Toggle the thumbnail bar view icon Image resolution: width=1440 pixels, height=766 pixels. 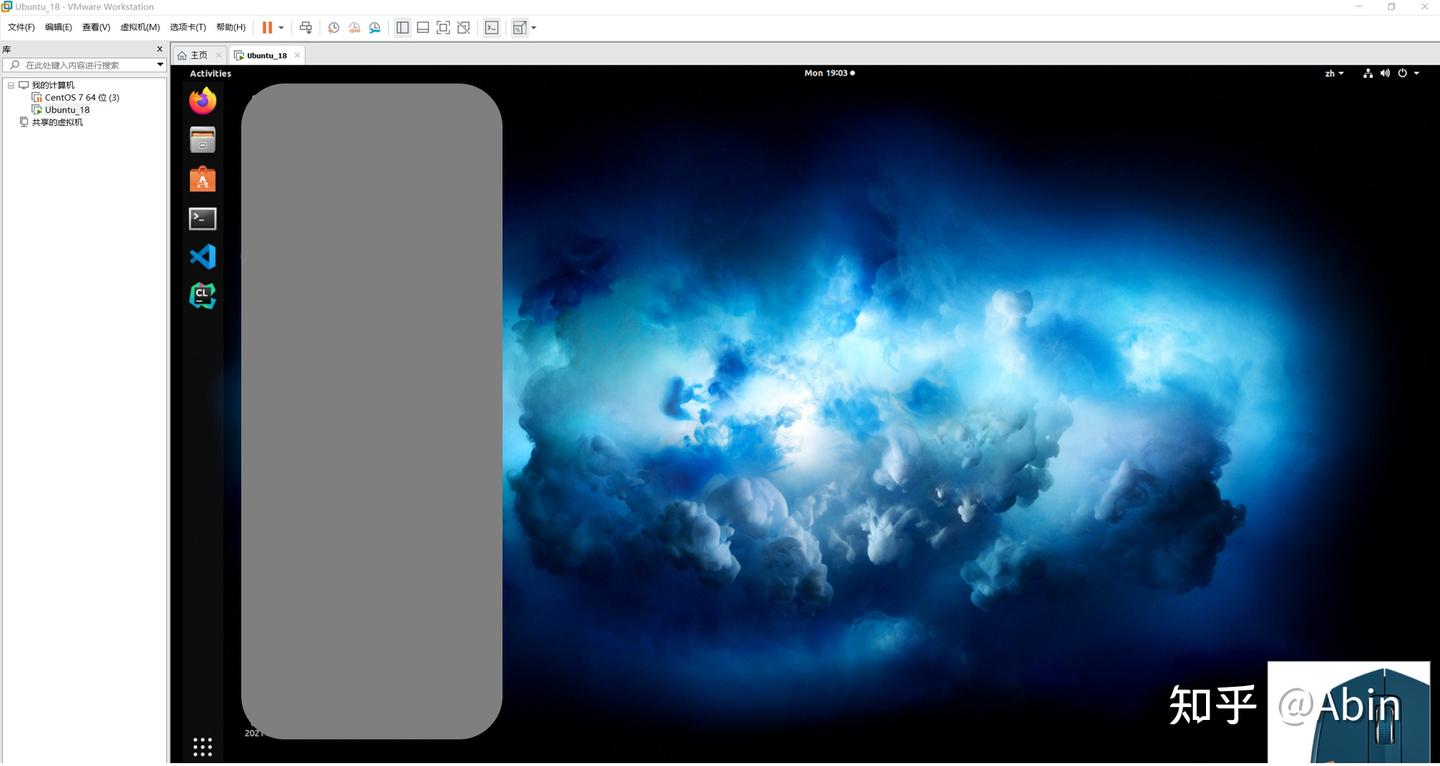coord(423,28)
